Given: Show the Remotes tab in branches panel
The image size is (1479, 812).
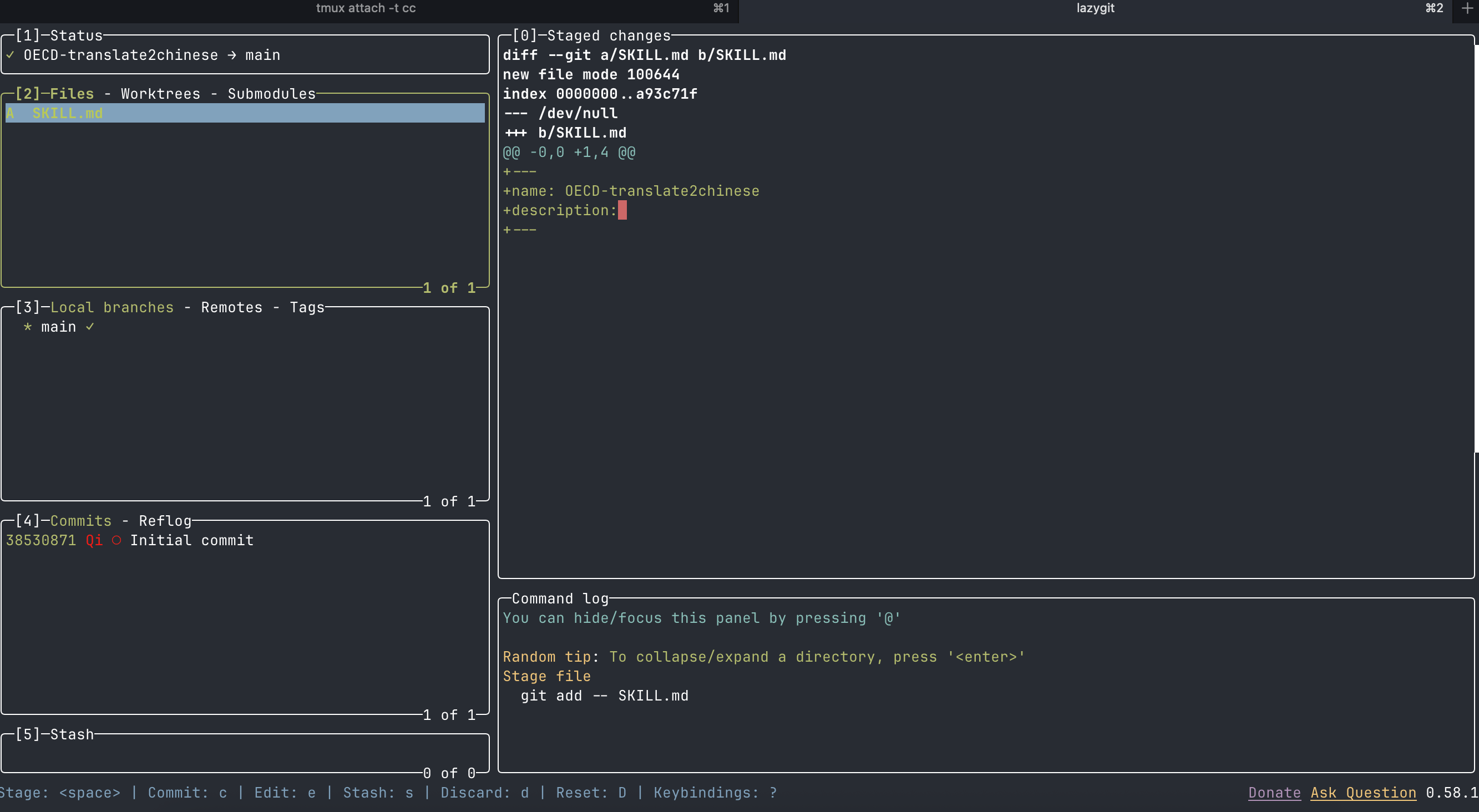Looking at the screenshot, I should pyautogui.click(x=231, y=307).
